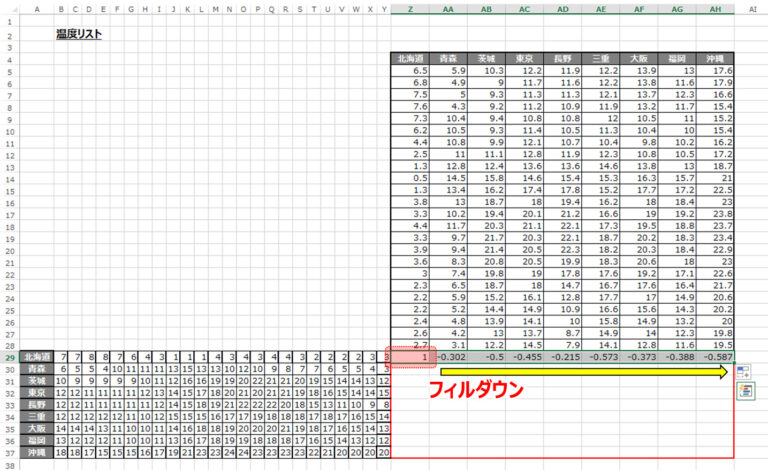Click the fill handle on the selection corner
This screenshot has width=768, height=470.
(734, 363)
